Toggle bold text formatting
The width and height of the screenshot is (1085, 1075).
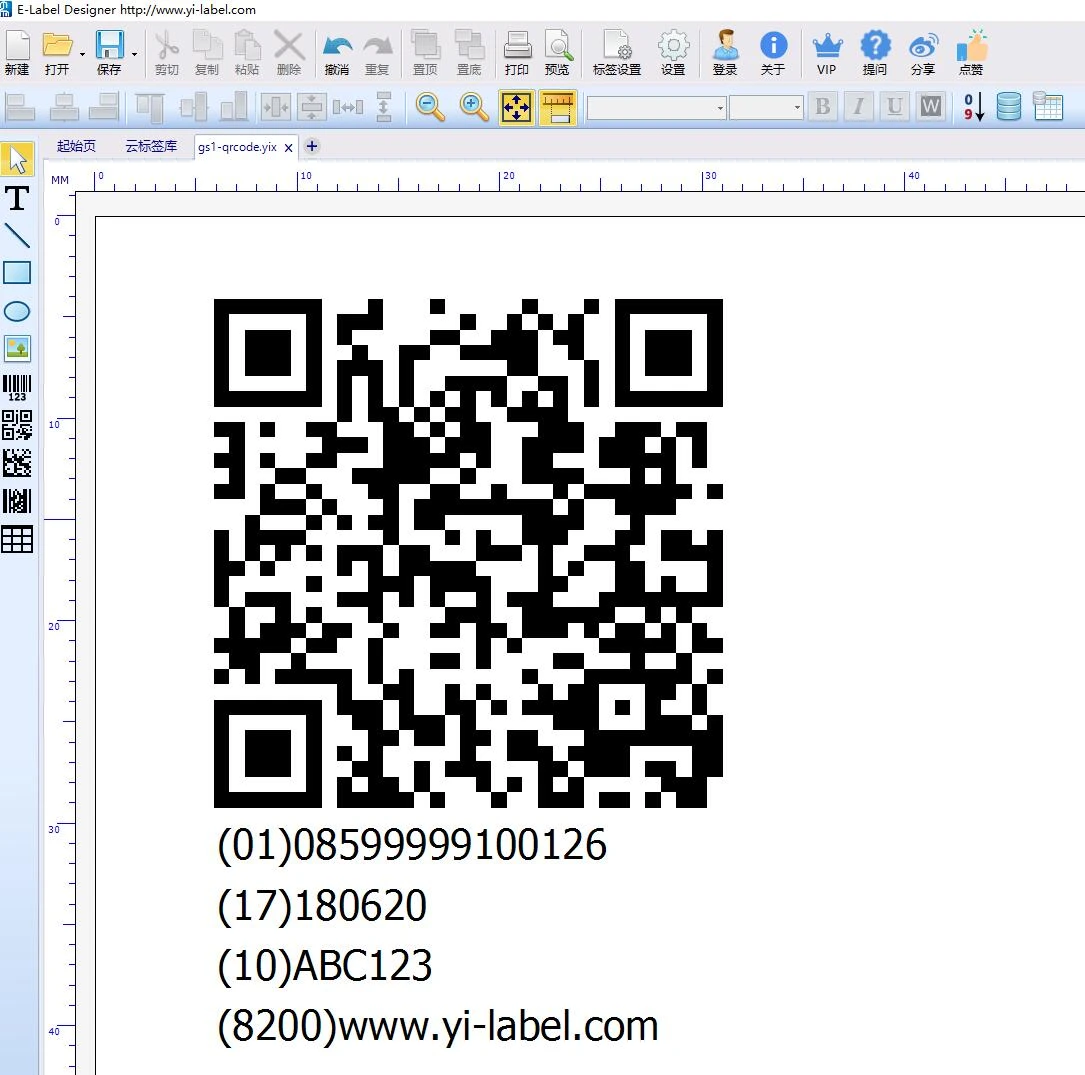823,107
